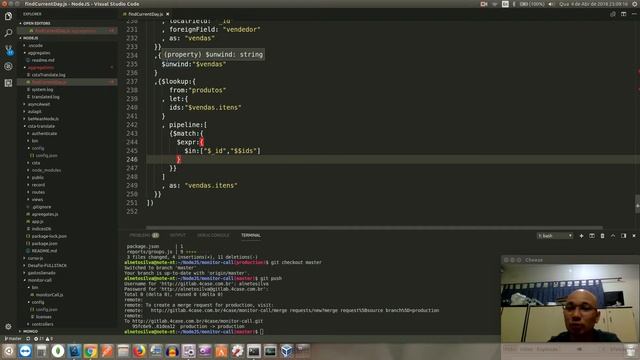Open Ubuntu dash launcher in dock
Image resolution: width=640 pixels, height=360 pixels.
(x=9, y=351)
